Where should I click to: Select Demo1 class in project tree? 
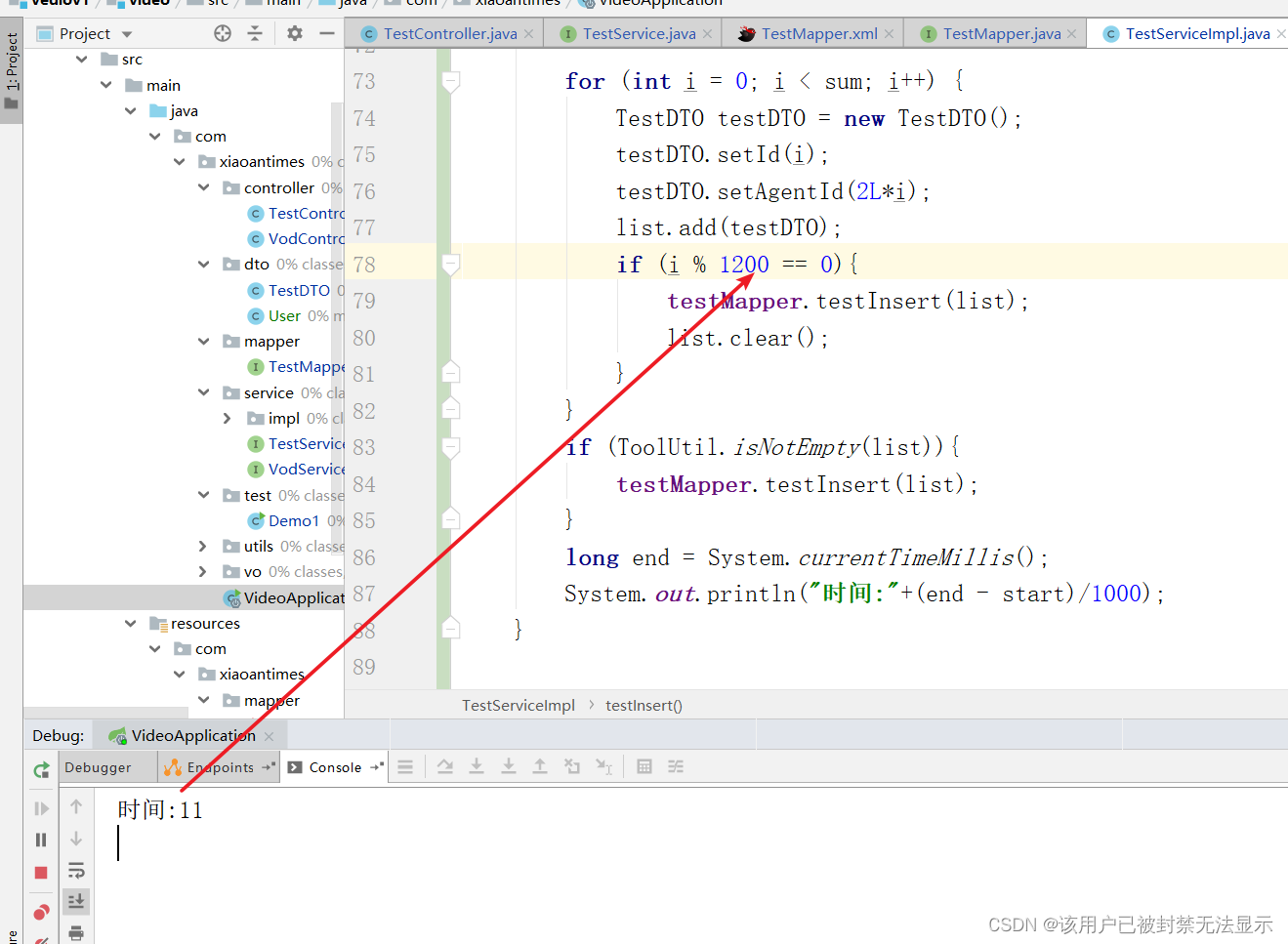[294, 520]
